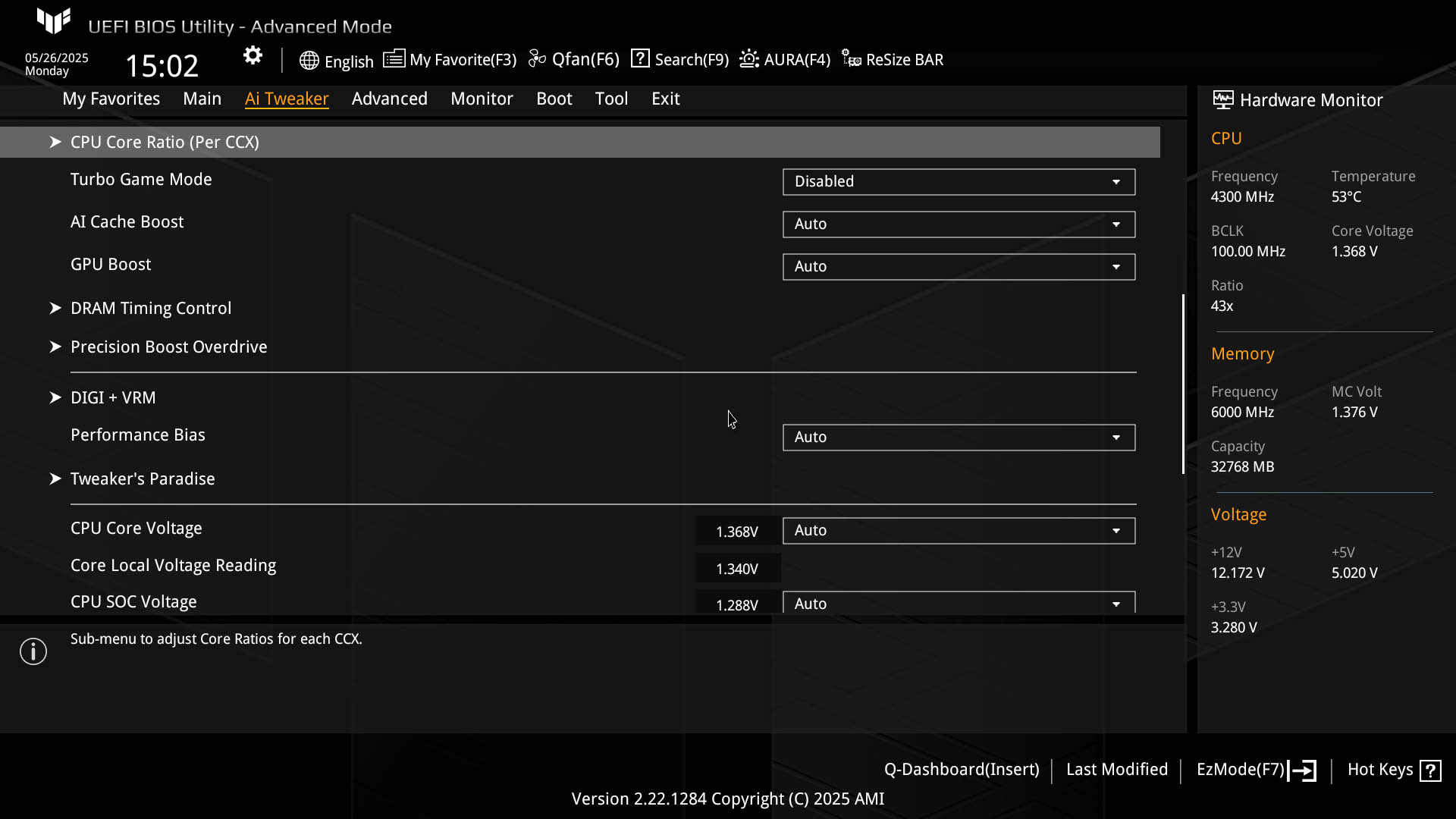Click the TUF logo icon
Image resolution: width=1456 pixels, height=819 pixels.
pyautogui.click(x=54, y=21)
